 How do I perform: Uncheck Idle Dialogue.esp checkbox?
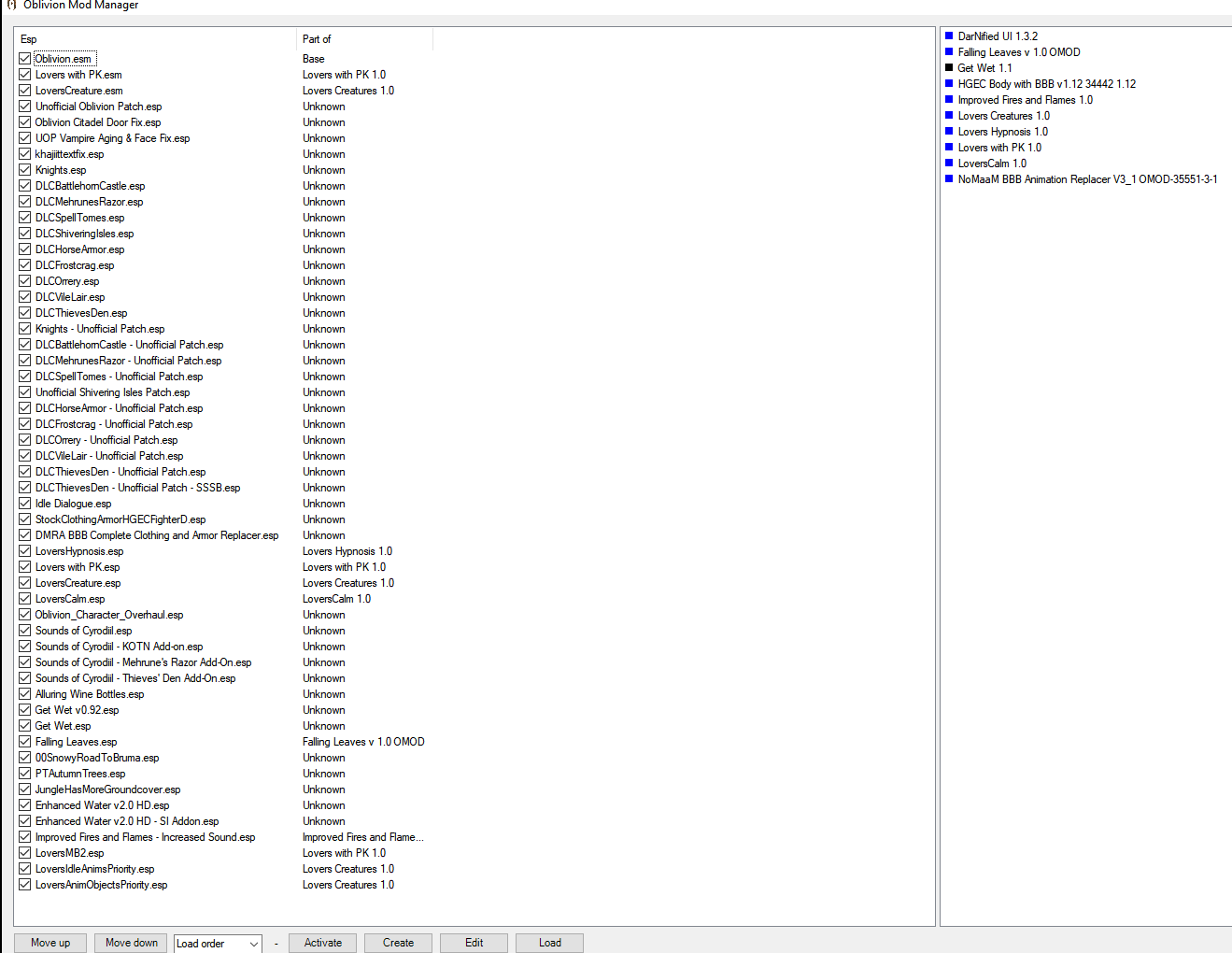(x=25, y=504)
